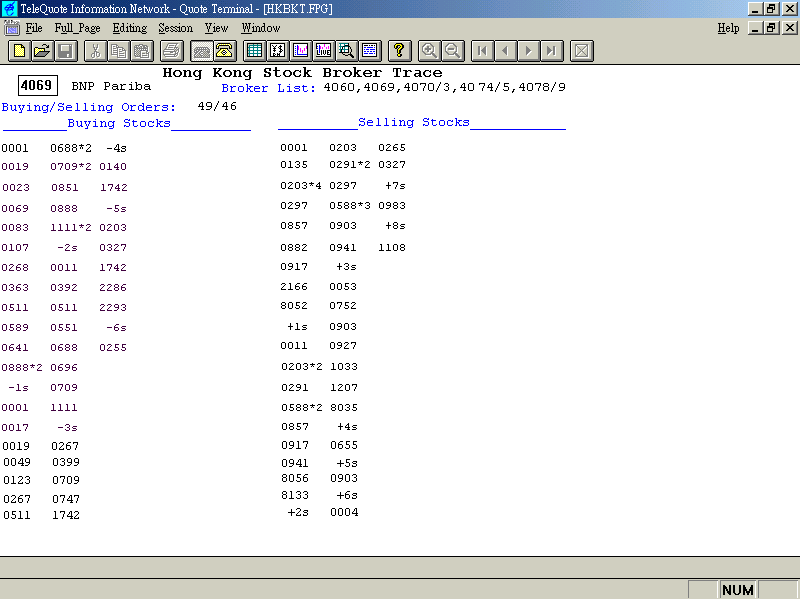800x600 pixels.
Task: Click the Cut scissors icon
Action: coord(95,51)
